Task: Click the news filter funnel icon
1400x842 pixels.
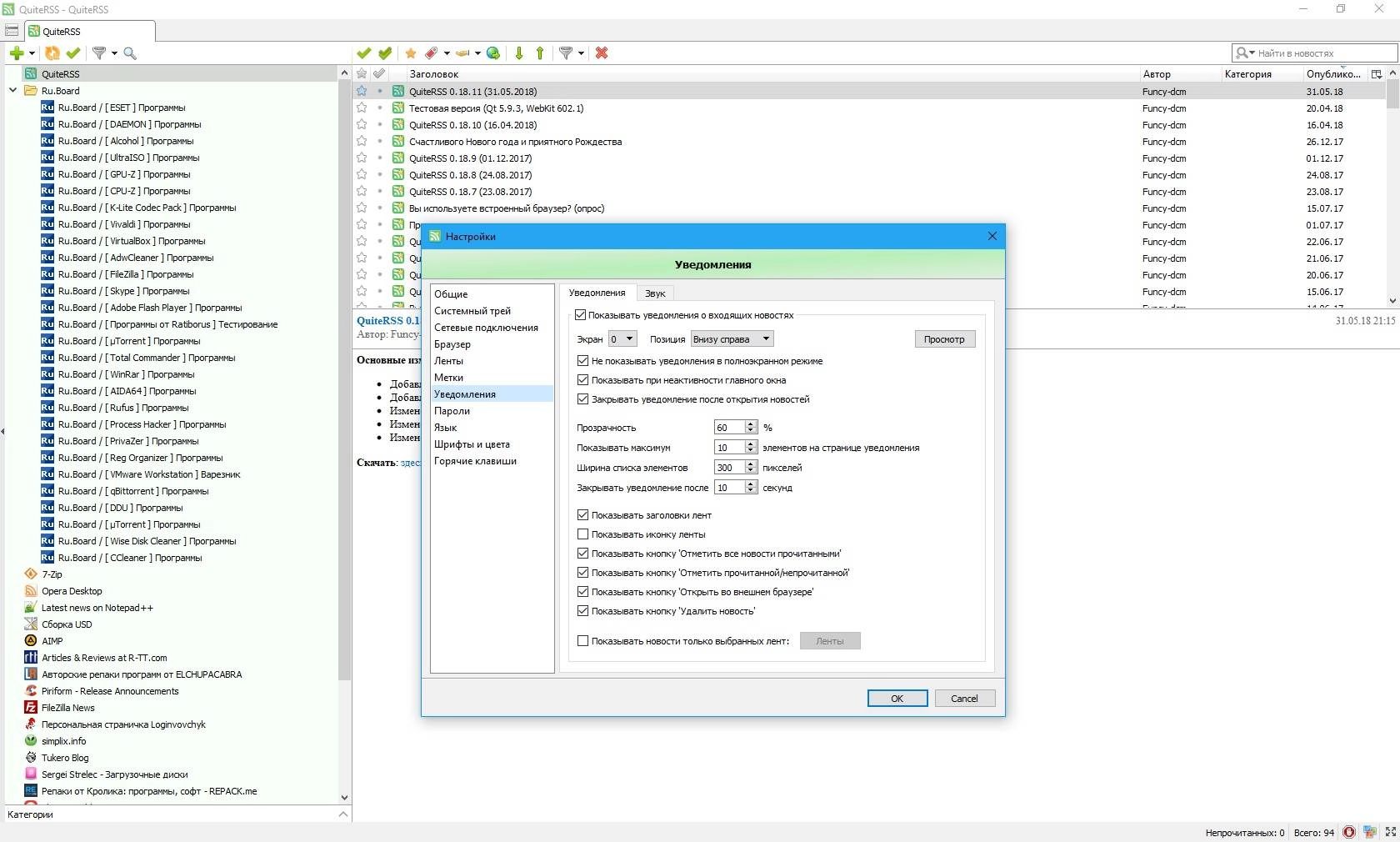Action: (566, 53)
